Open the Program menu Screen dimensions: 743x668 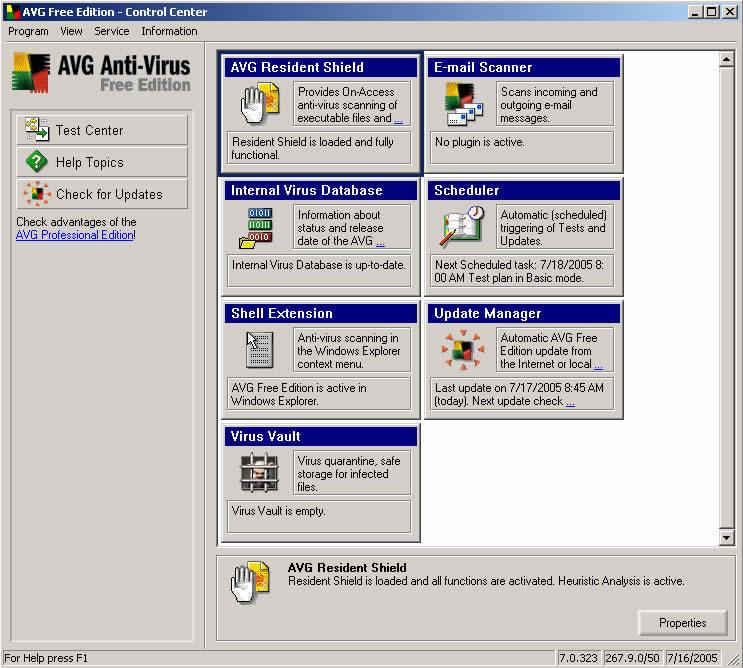coord(28,31)
